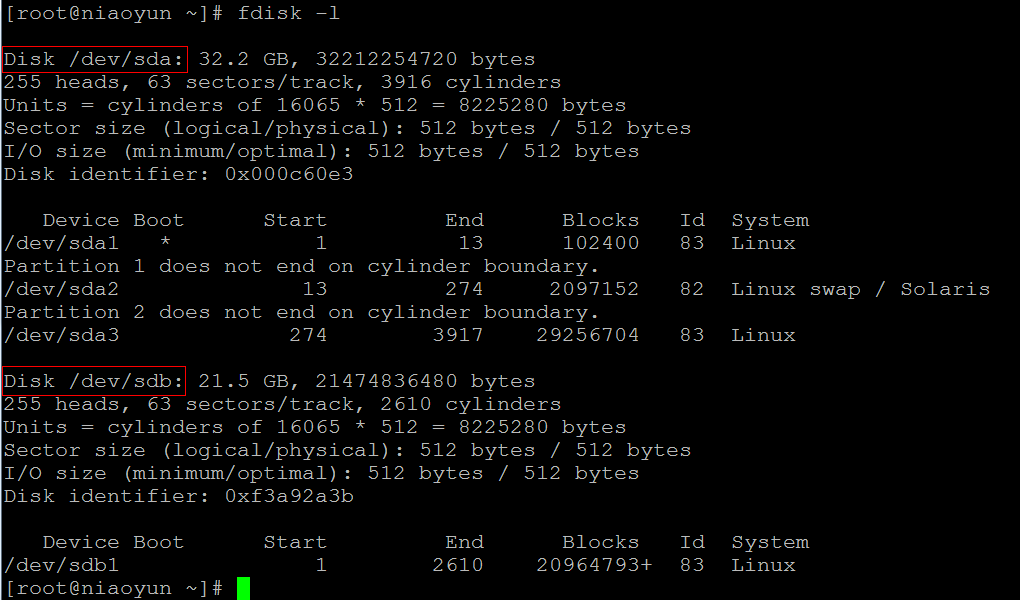Click the red-boxed 'Disk /dev/sda:' label

[95, 59]
